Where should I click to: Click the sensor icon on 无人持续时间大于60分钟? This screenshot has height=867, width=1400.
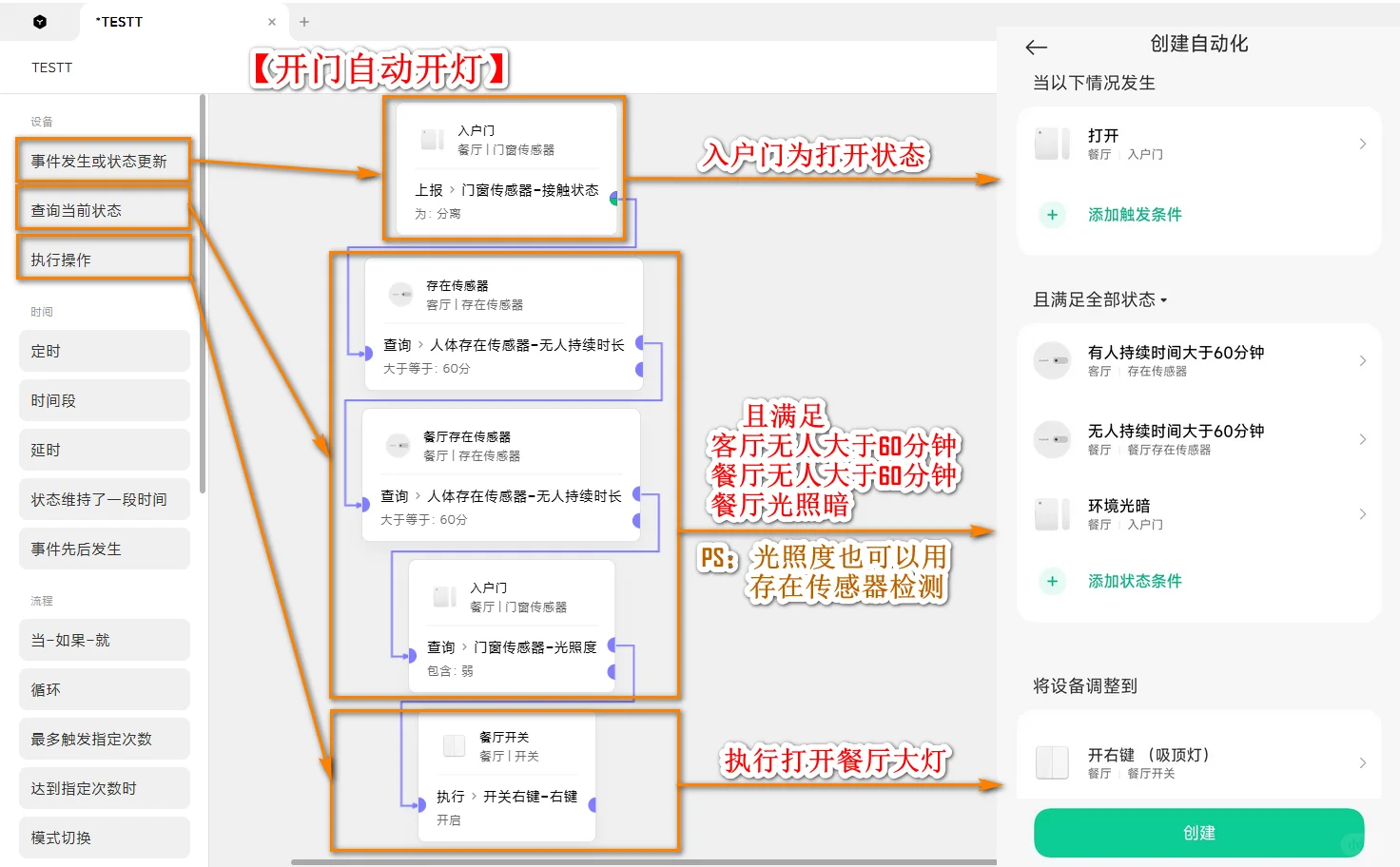pos(1052,438)
